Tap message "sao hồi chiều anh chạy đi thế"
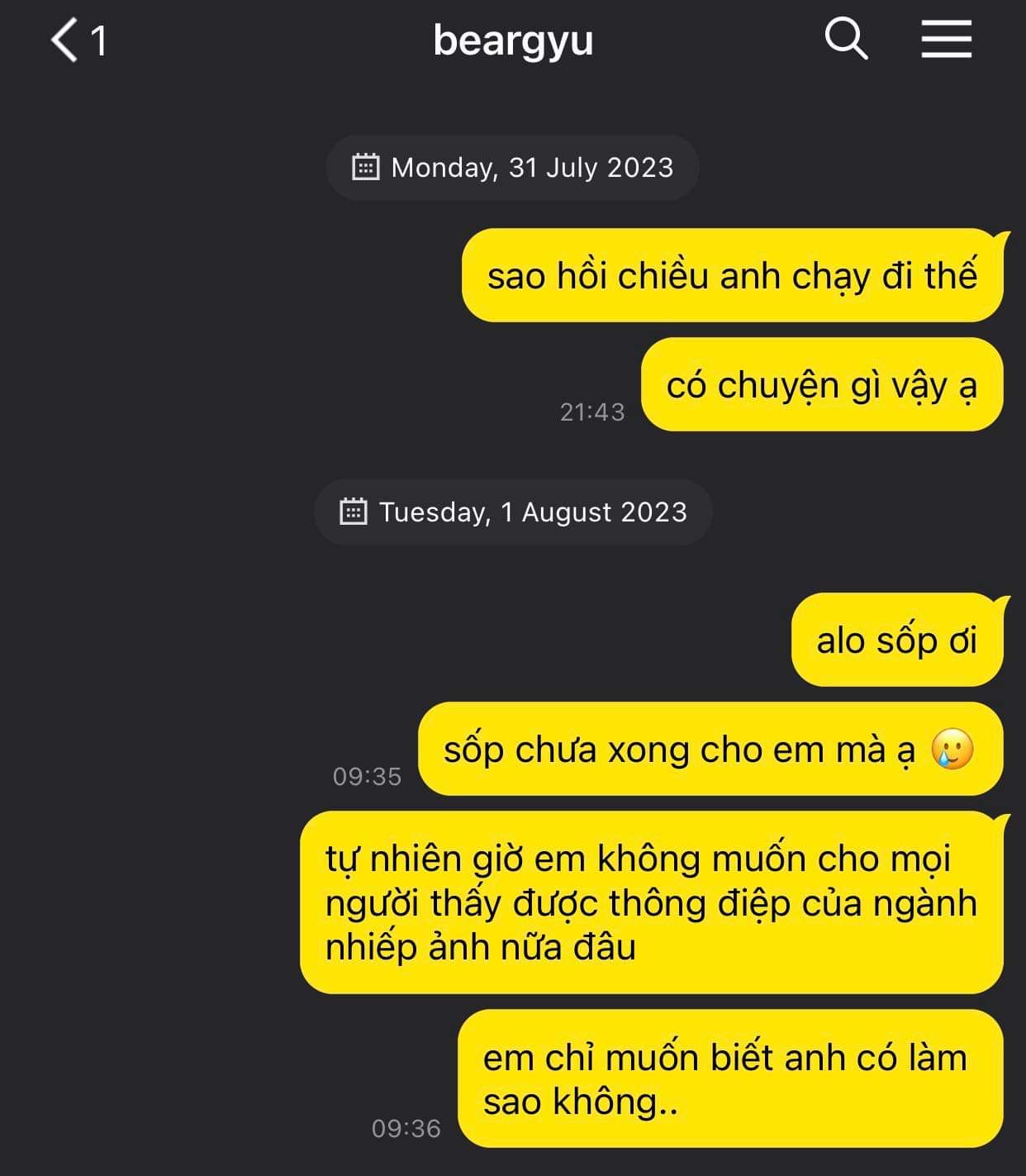1026x1176 pixels. click(x=733, y=275)
